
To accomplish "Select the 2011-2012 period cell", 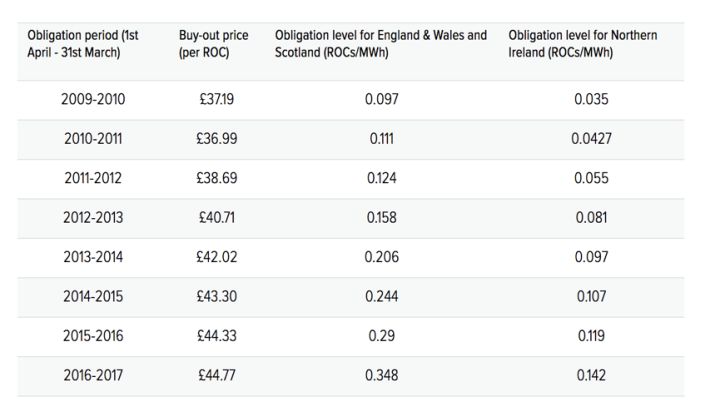I will click(93, 178).
